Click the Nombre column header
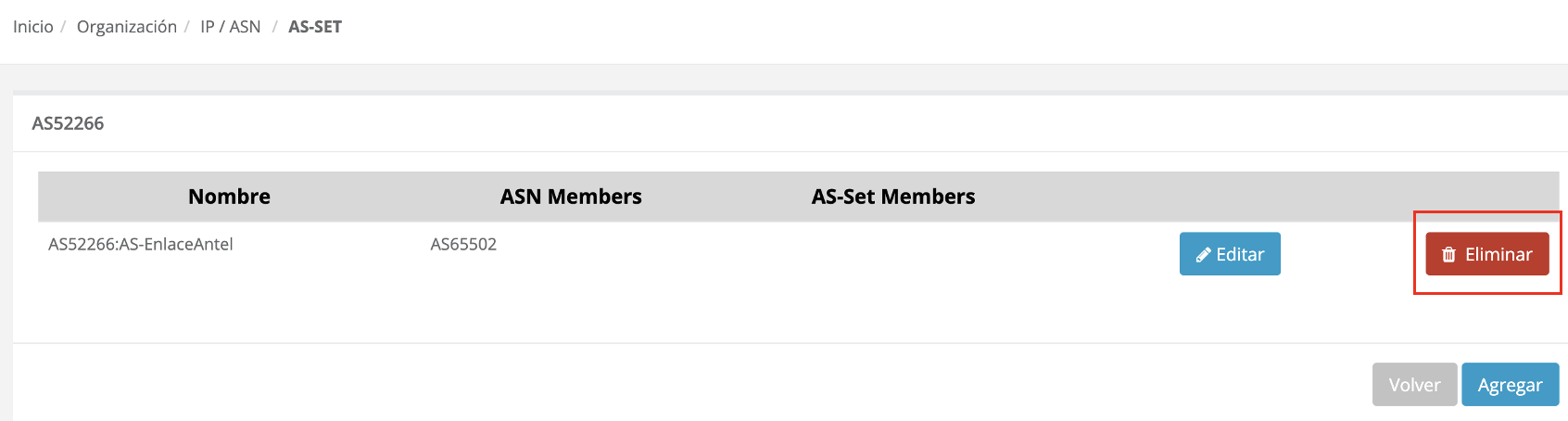 [229, 197]
